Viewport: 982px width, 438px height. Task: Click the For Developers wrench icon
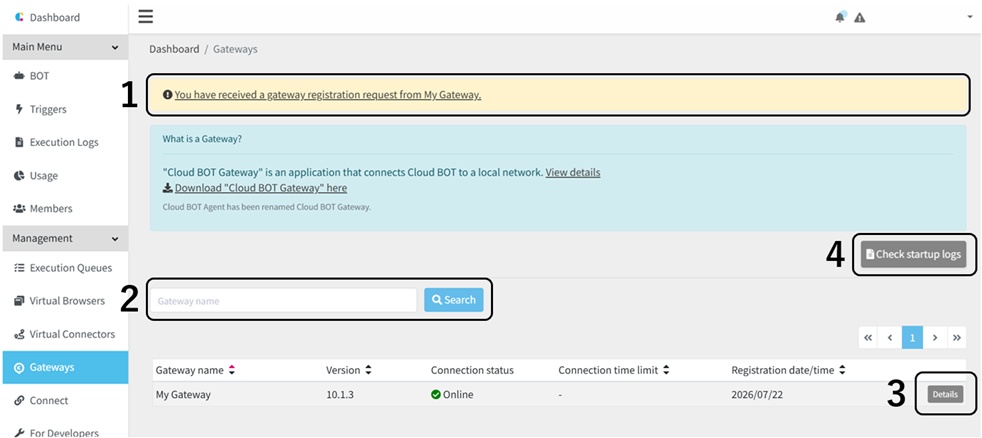click(19, 432)
